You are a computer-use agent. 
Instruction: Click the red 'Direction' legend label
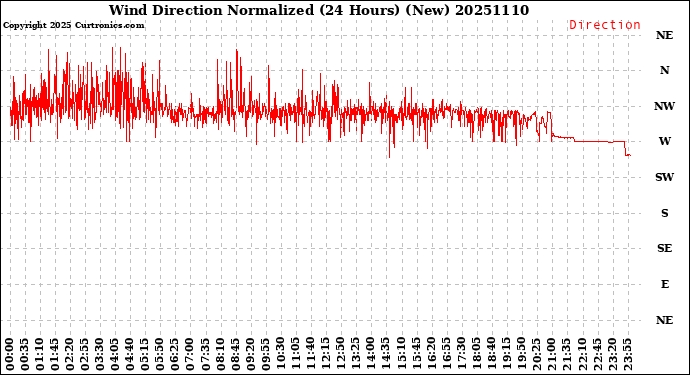605,25
